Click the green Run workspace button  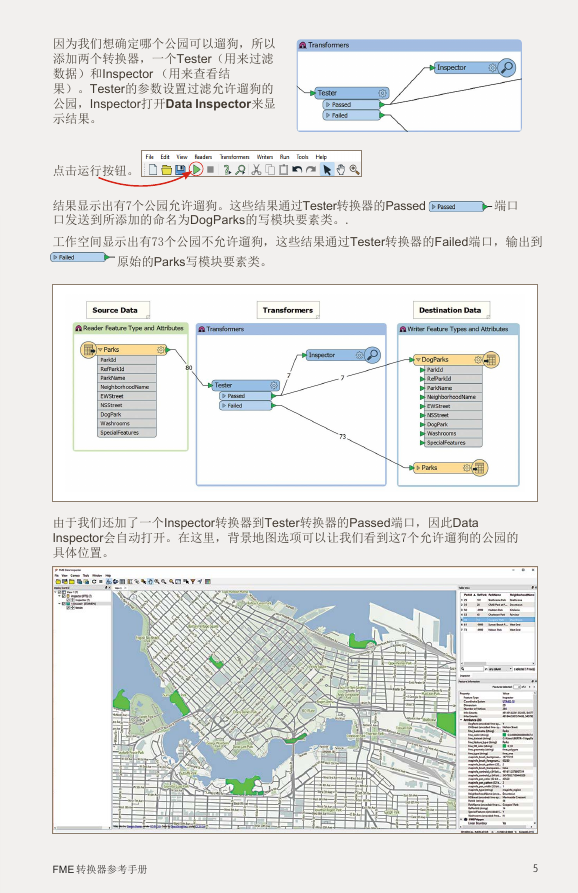pos(196,169)
